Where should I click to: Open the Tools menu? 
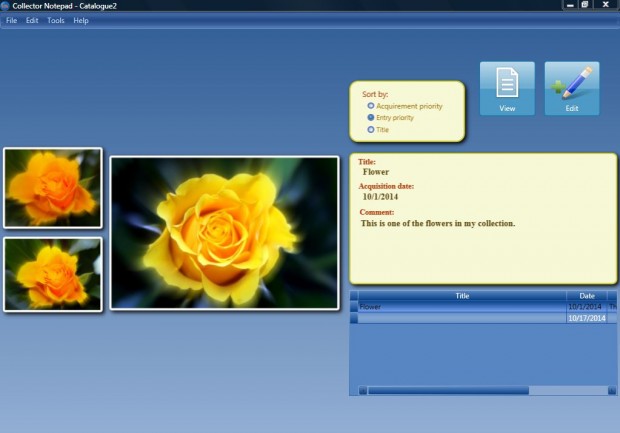pyautogui.click(x=56, y=20)
